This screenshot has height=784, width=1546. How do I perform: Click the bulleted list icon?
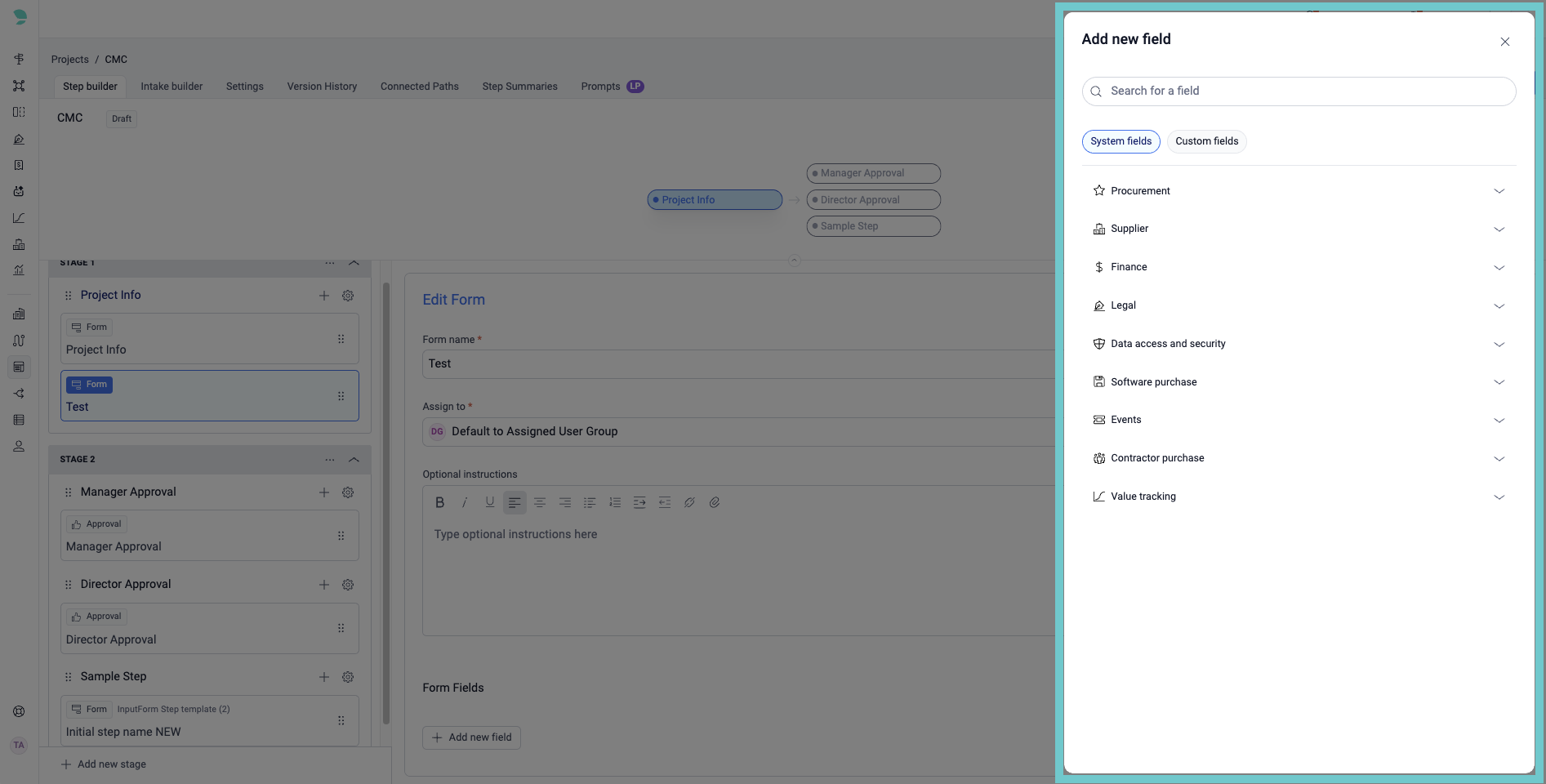590,502
